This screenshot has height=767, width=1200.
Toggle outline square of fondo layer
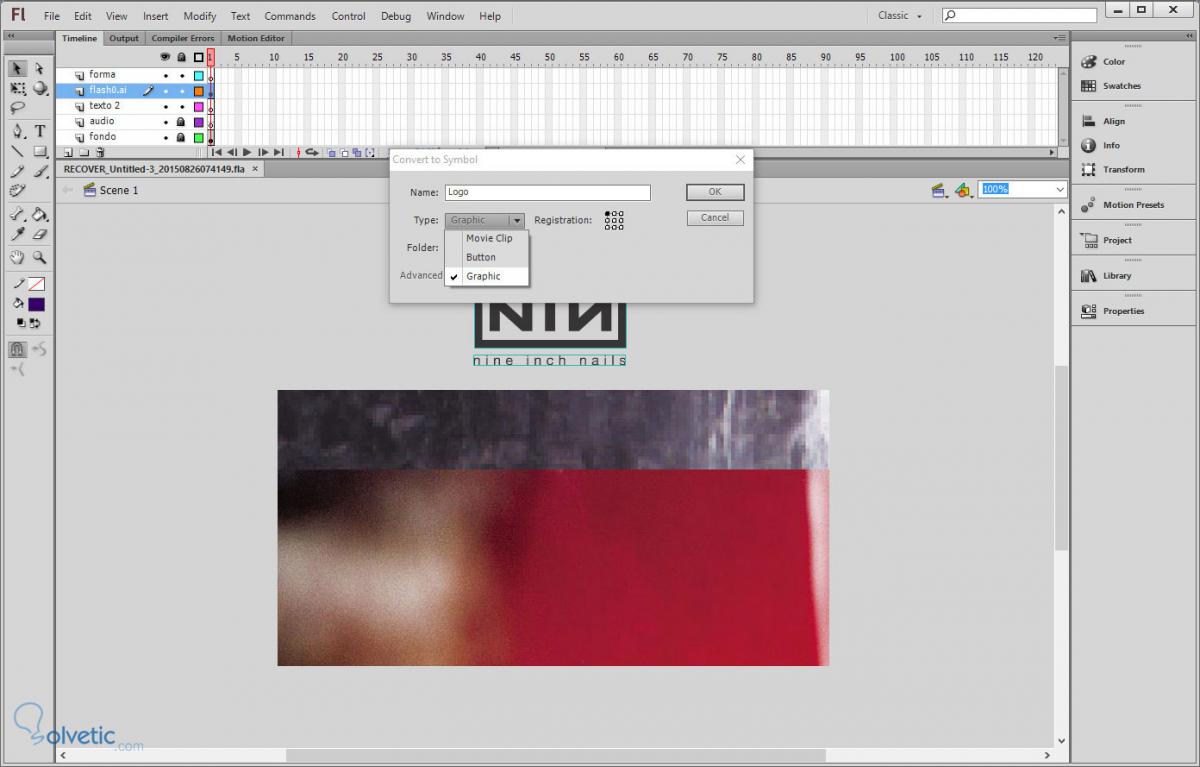point(198,137)
